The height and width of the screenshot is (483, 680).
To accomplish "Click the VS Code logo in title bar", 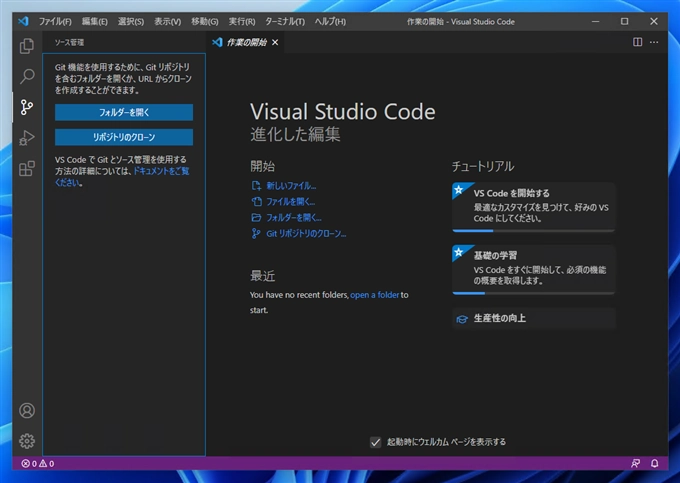I will [x=23, y=21].
